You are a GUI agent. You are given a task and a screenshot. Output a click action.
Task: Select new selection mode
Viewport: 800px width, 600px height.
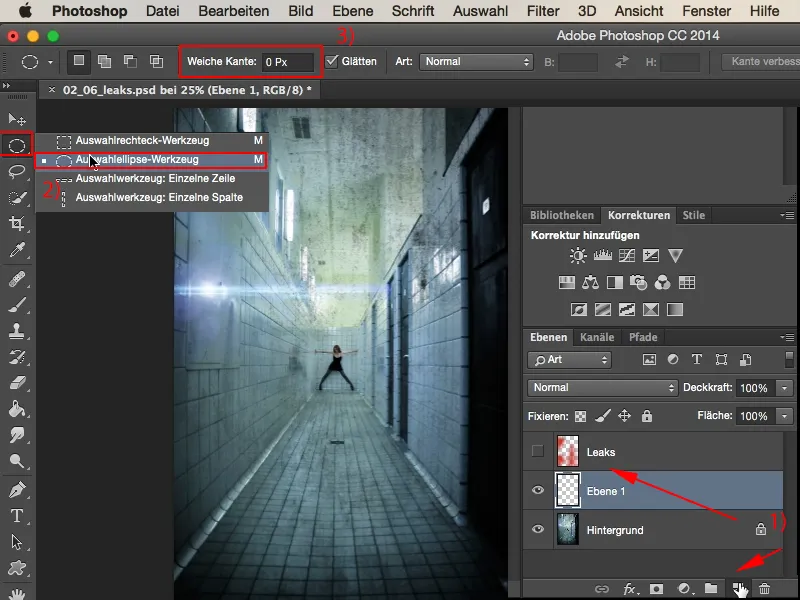[x=79, y=61]
